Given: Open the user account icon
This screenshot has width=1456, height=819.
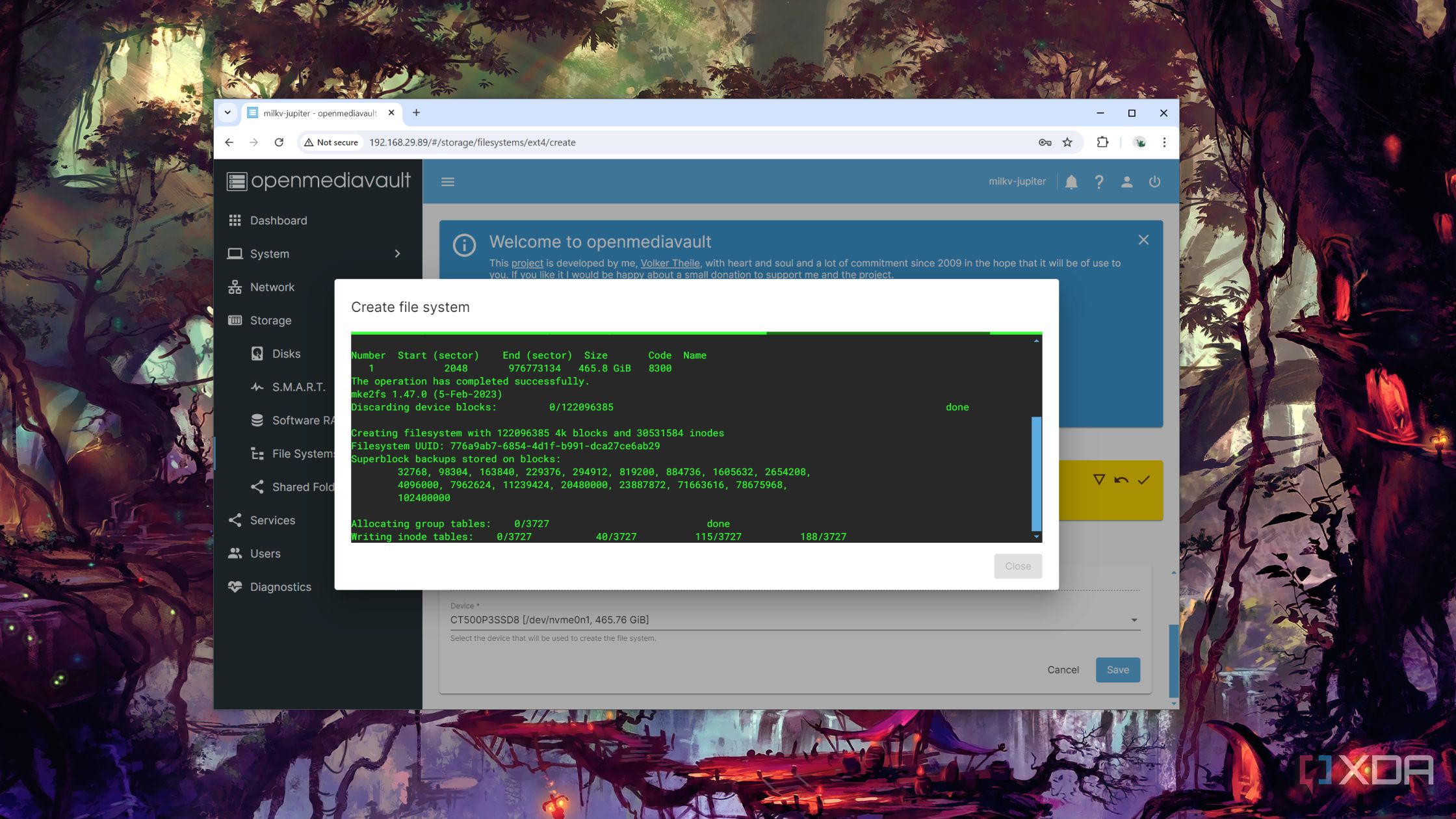Looking at the screenshot, I should click(x=1126, y=182).
